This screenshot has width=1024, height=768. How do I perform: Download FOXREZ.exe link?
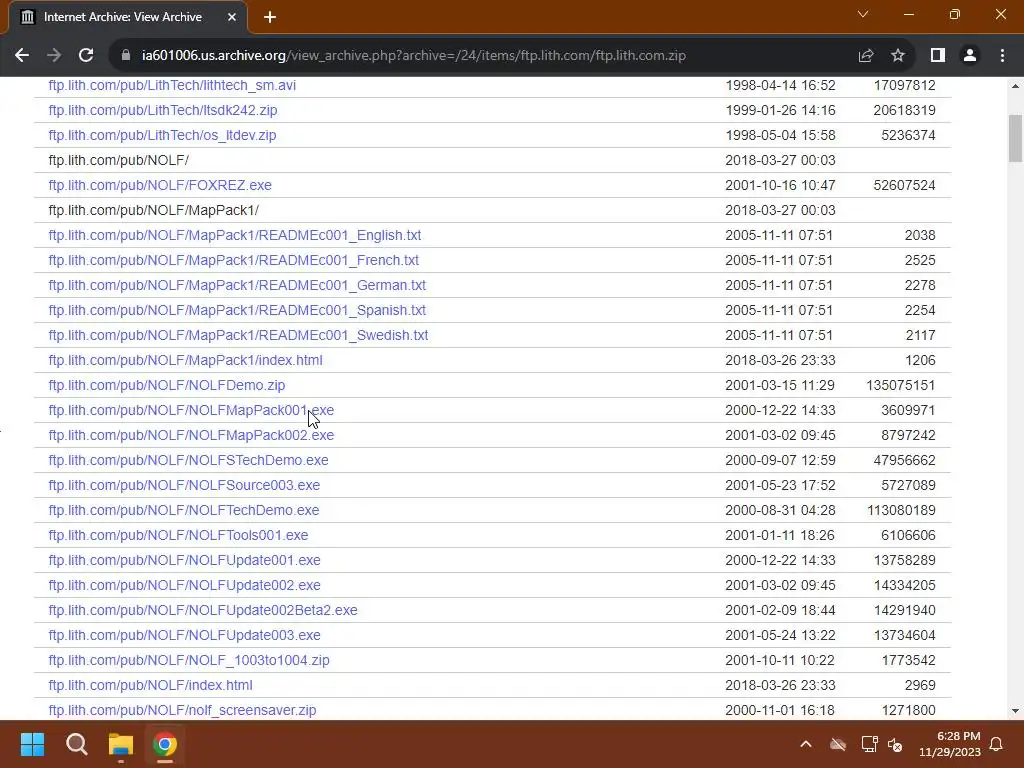click(160, 185)
